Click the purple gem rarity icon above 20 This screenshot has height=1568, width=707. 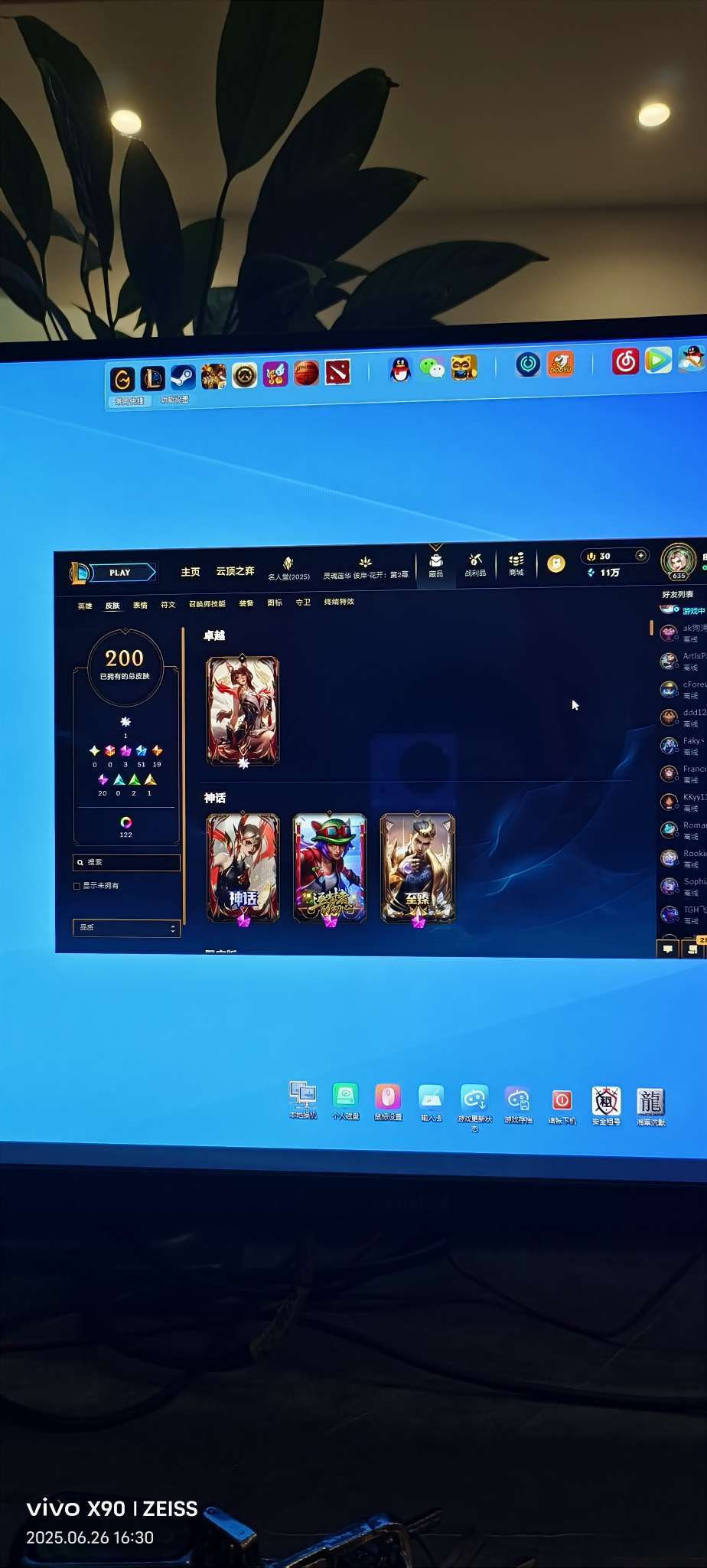pos(103,779)
